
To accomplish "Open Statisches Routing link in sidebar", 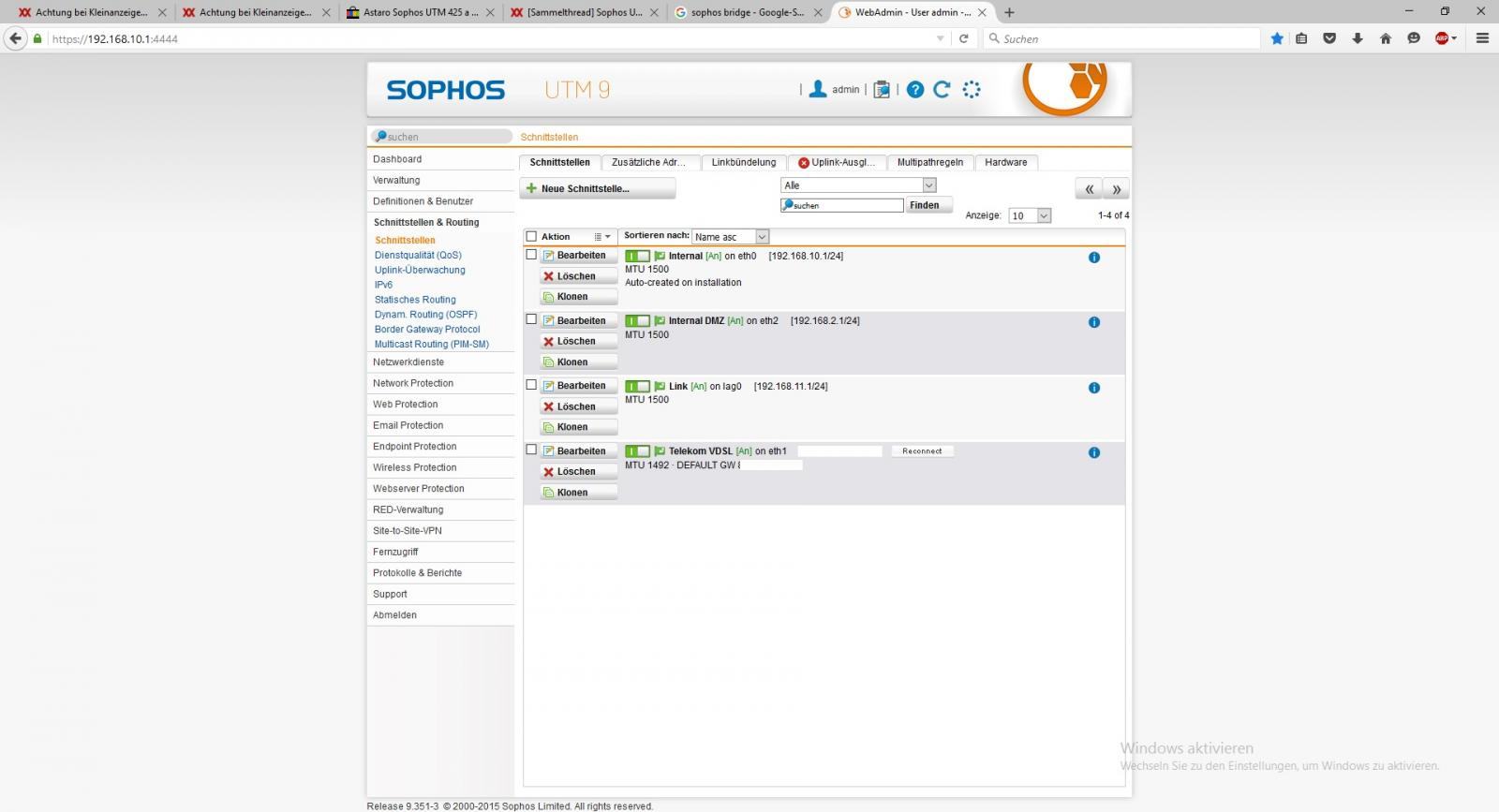I will point(415,300).
